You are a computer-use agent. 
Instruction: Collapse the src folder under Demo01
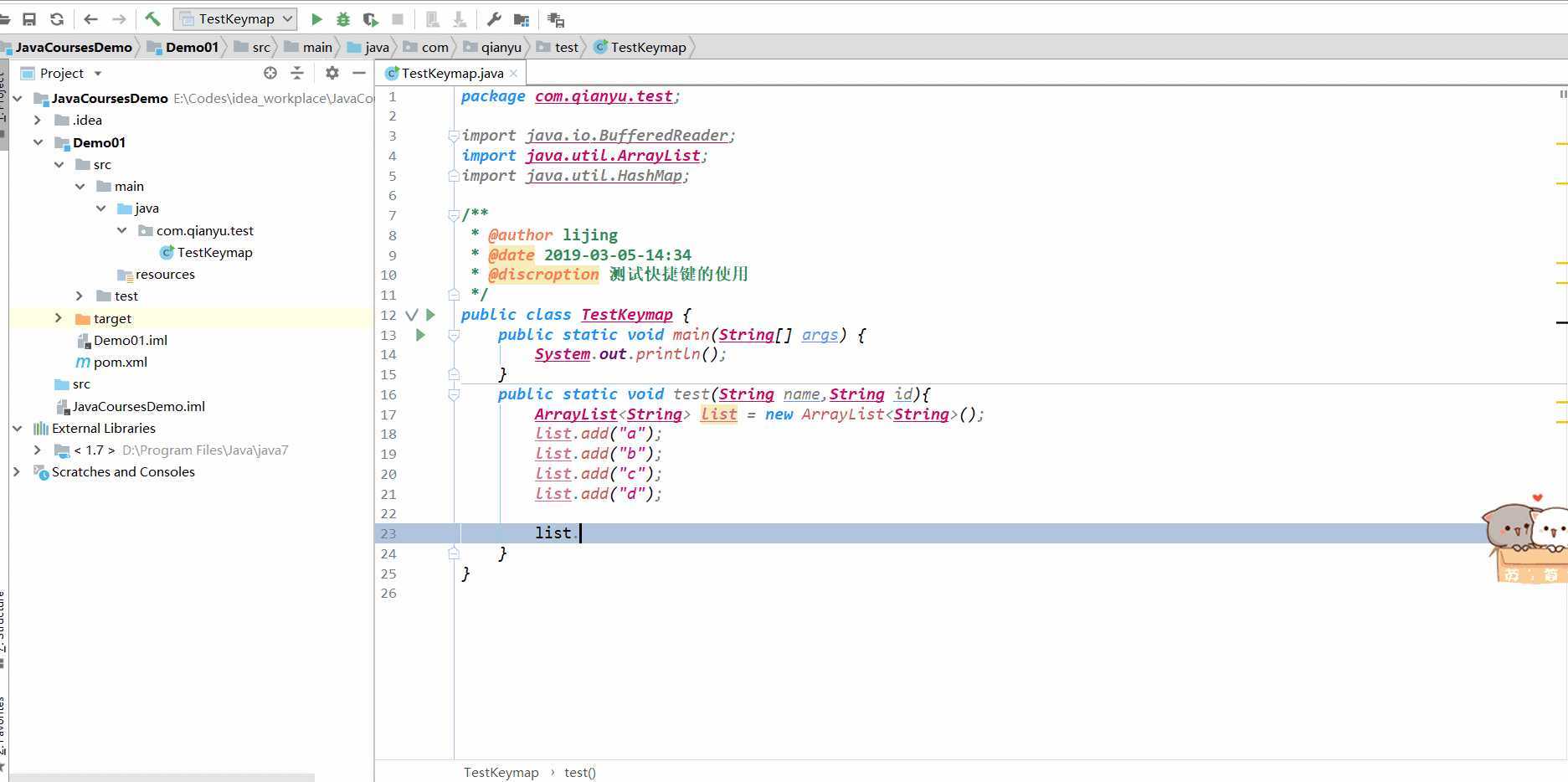[x=59, y=164]
